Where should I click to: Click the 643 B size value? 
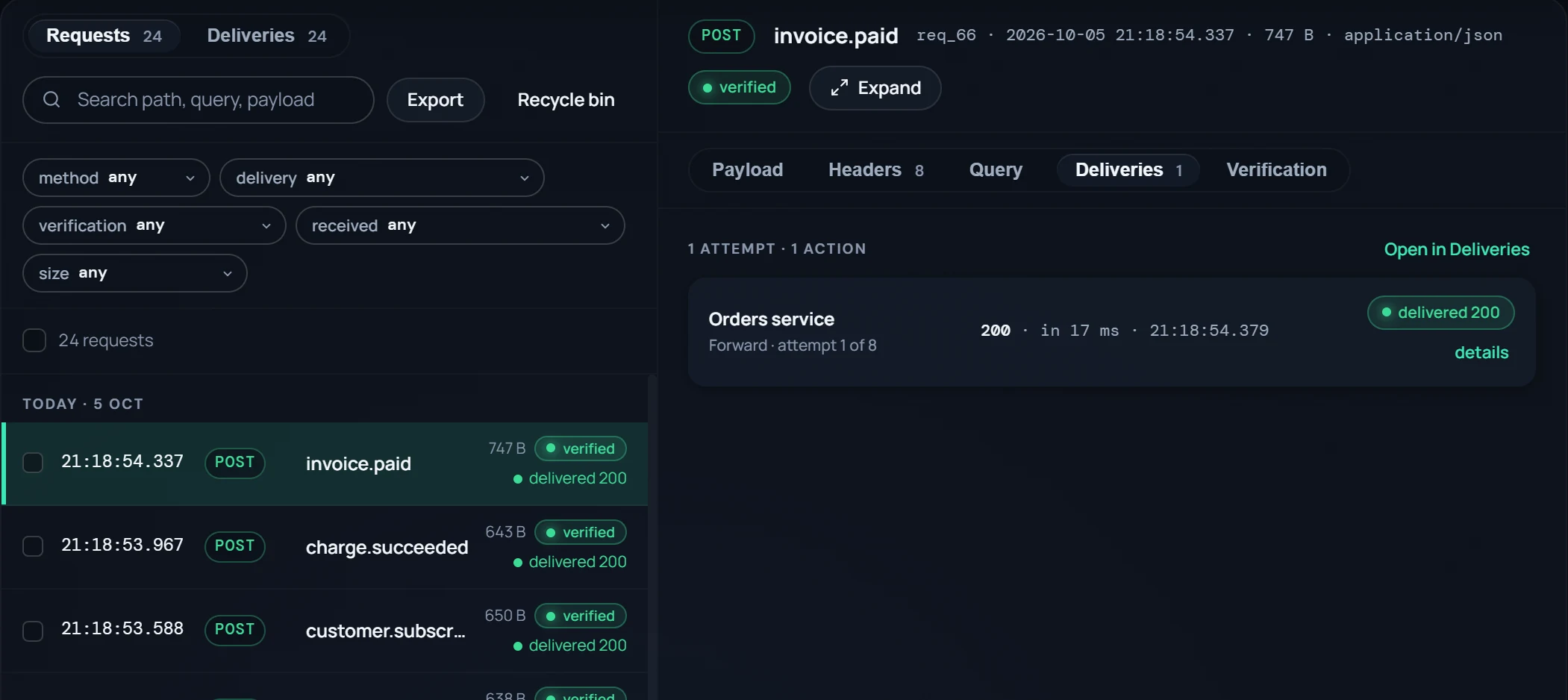pos(505,532)
